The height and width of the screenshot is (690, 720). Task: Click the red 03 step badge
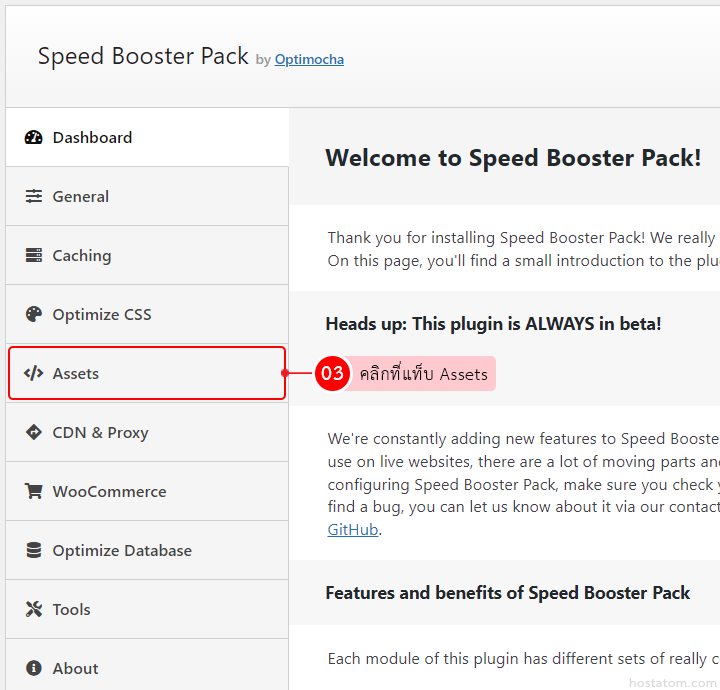pyautogui.click(x=331, y=374)
